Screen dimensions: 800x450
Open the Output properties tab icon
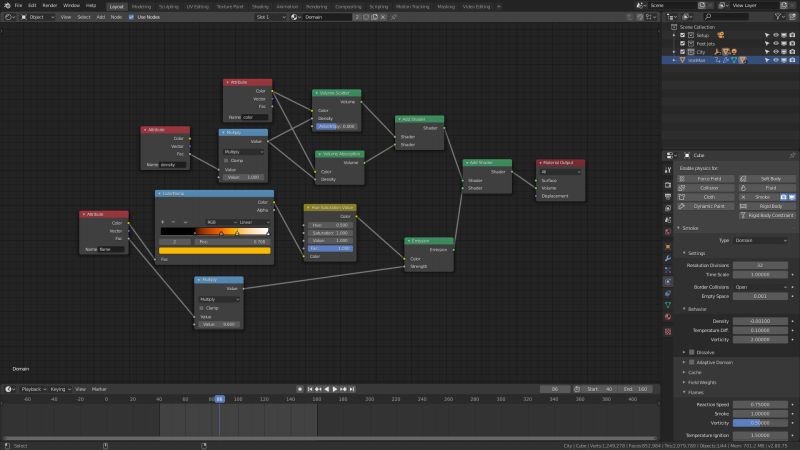pyautogui.click(x=668, y=196)
